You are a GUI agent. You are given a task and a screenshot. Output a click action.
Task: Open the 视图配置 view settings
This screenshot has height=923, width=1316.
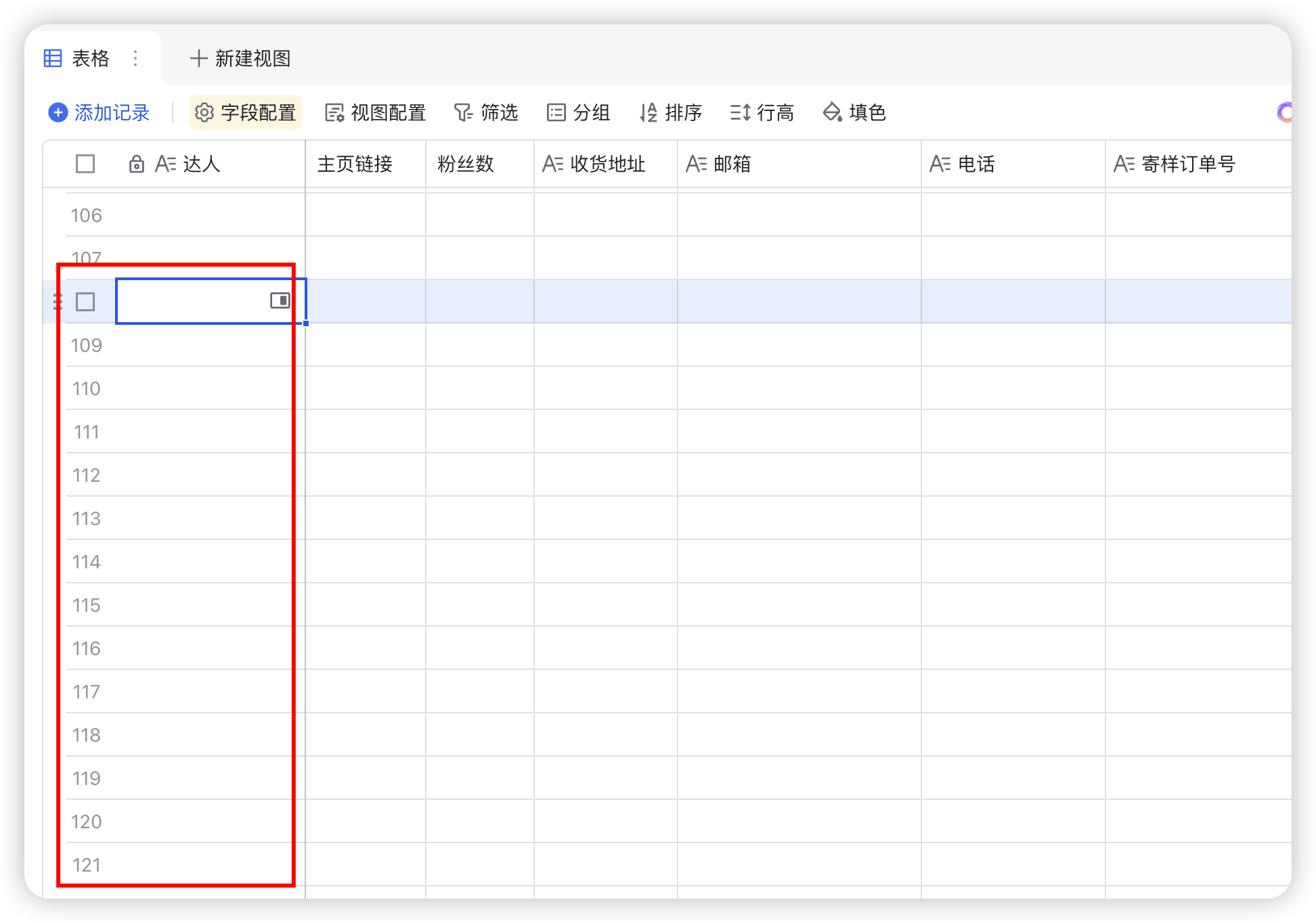click(x=376, y=112)
